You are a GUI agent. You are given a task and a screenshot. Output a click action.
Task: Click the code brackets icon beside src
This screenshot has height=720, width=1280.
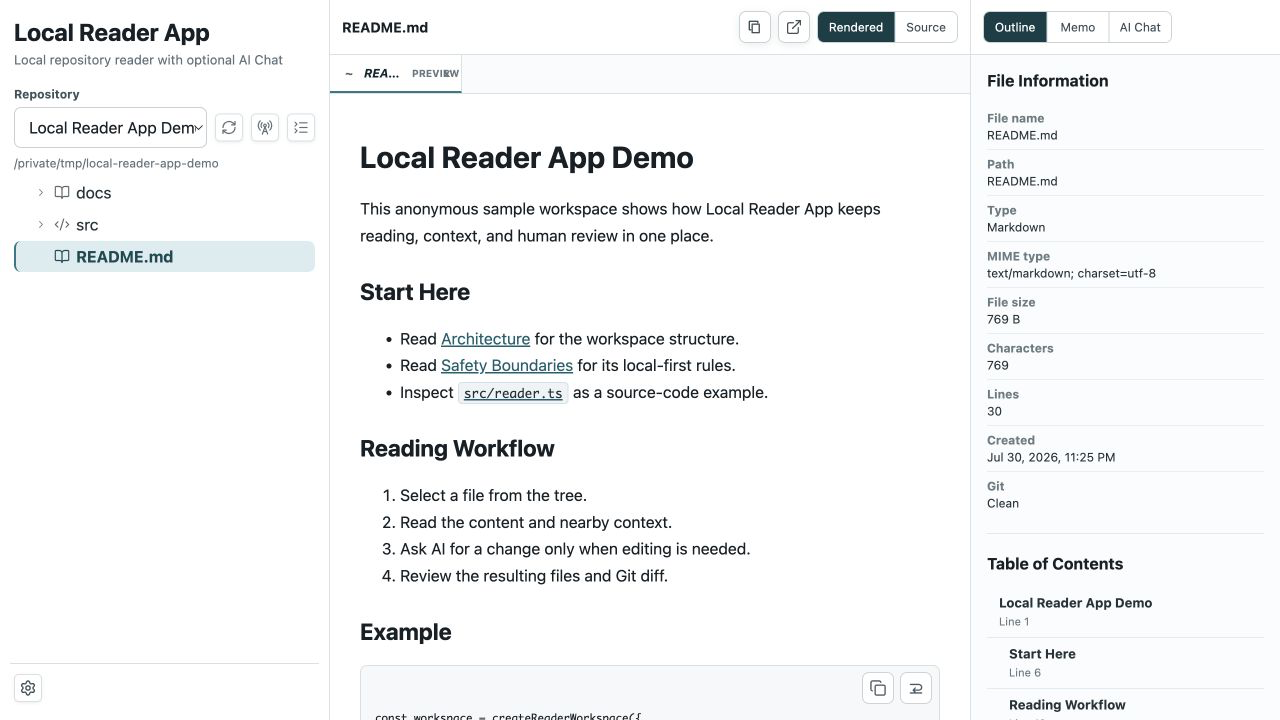[62, 225]
